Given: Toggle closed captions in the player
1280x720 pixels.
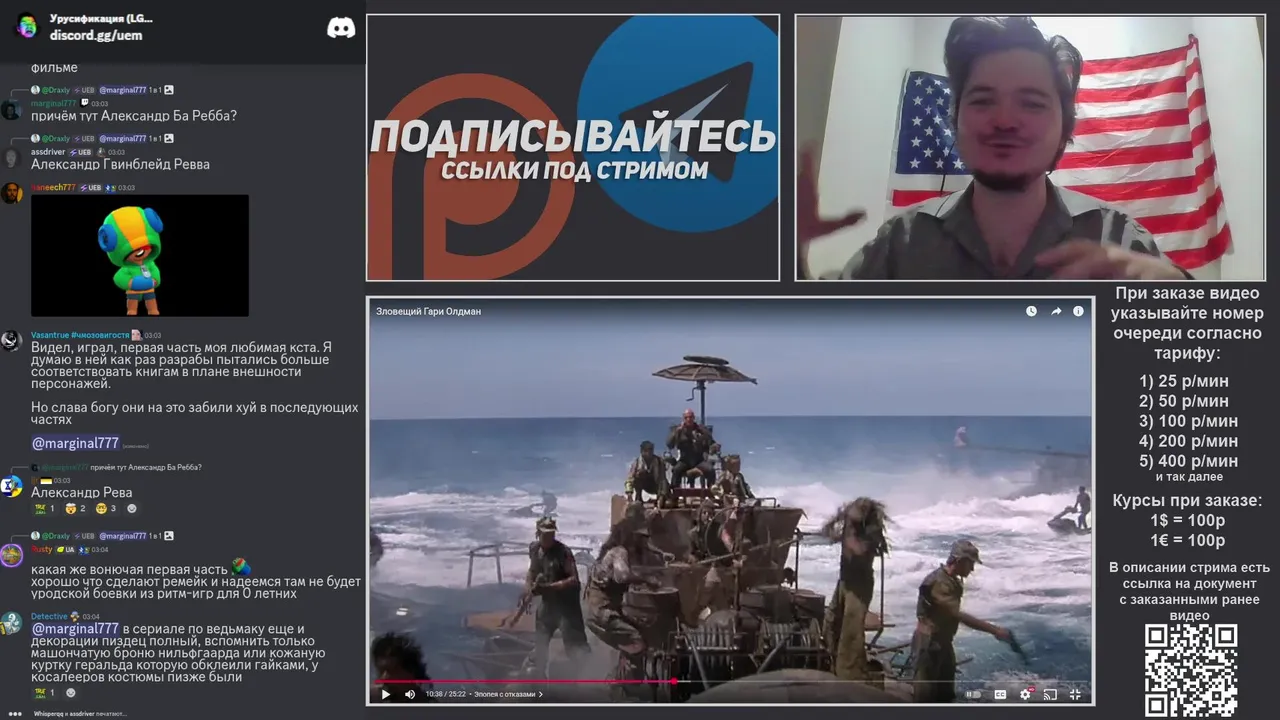Looking at the screenshot, I should 1000,694.
